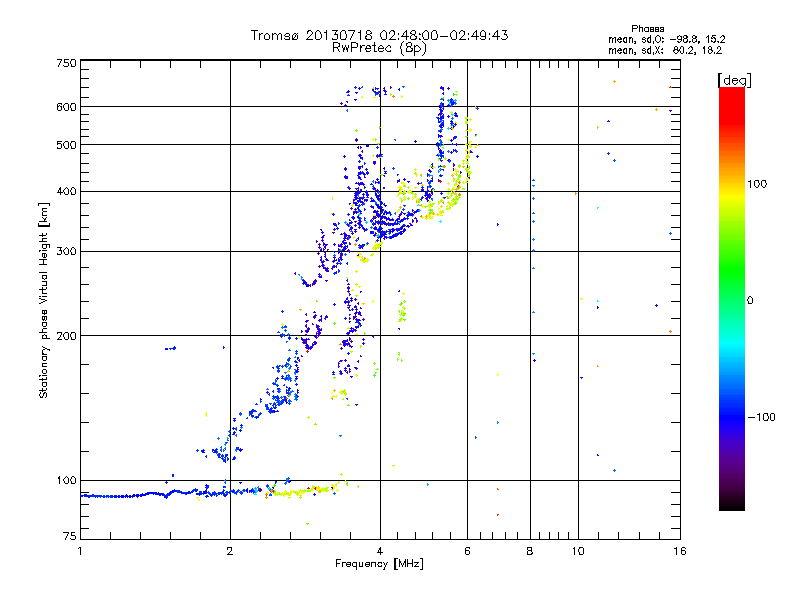
Task: Click the y-axis '400' tick label
Action: coord(66,192)
